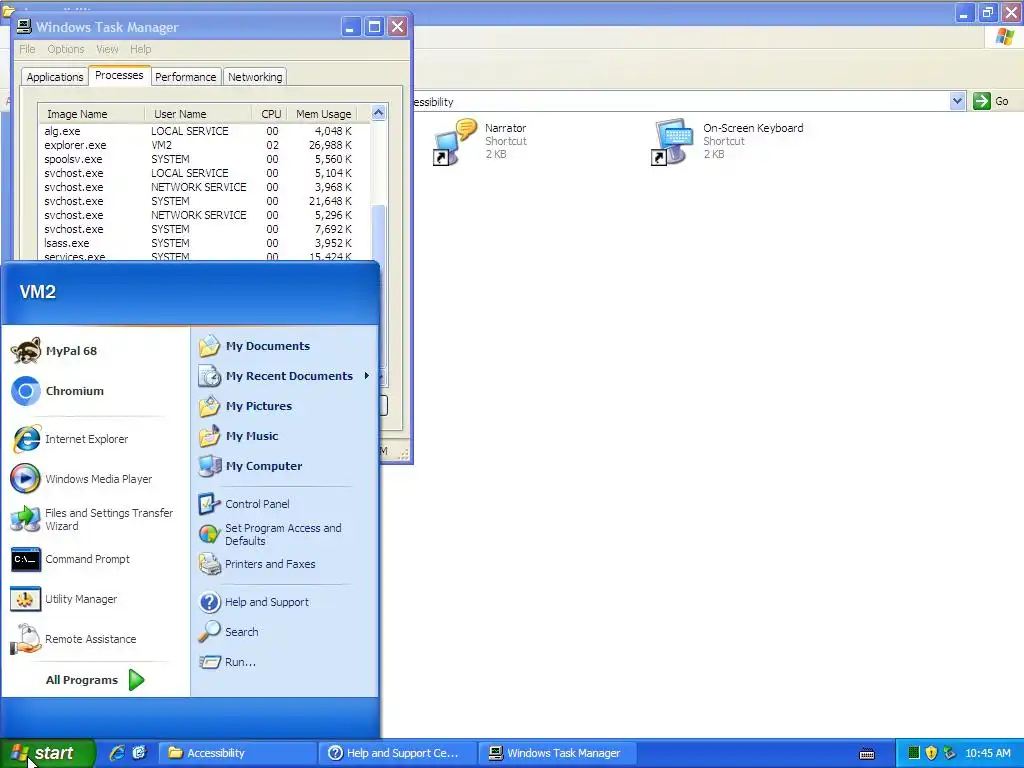This screenshot has width=1024, height=768.
Task: Click the Go button in Explorer
Action: point(991,101)
